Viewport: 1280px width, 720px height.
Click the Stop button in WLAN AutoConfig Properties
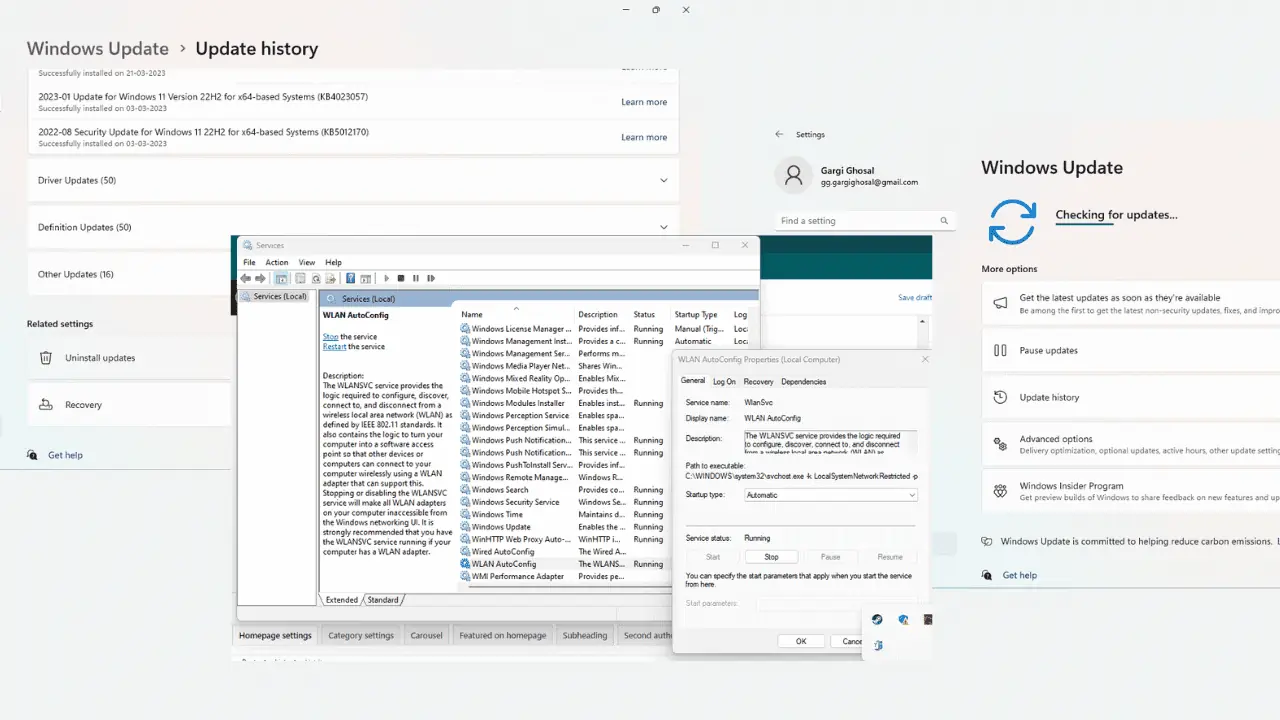(771, 557)
